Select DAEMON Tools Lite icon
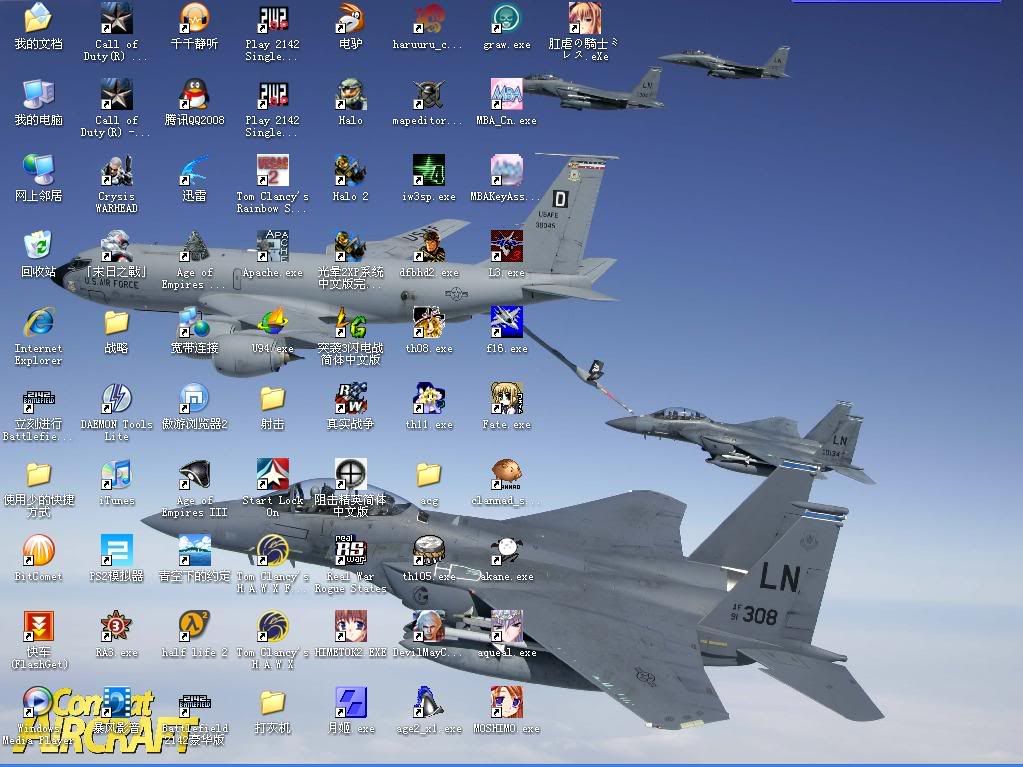The width and height of the screenshot is (1023, 767). point(117,399)
